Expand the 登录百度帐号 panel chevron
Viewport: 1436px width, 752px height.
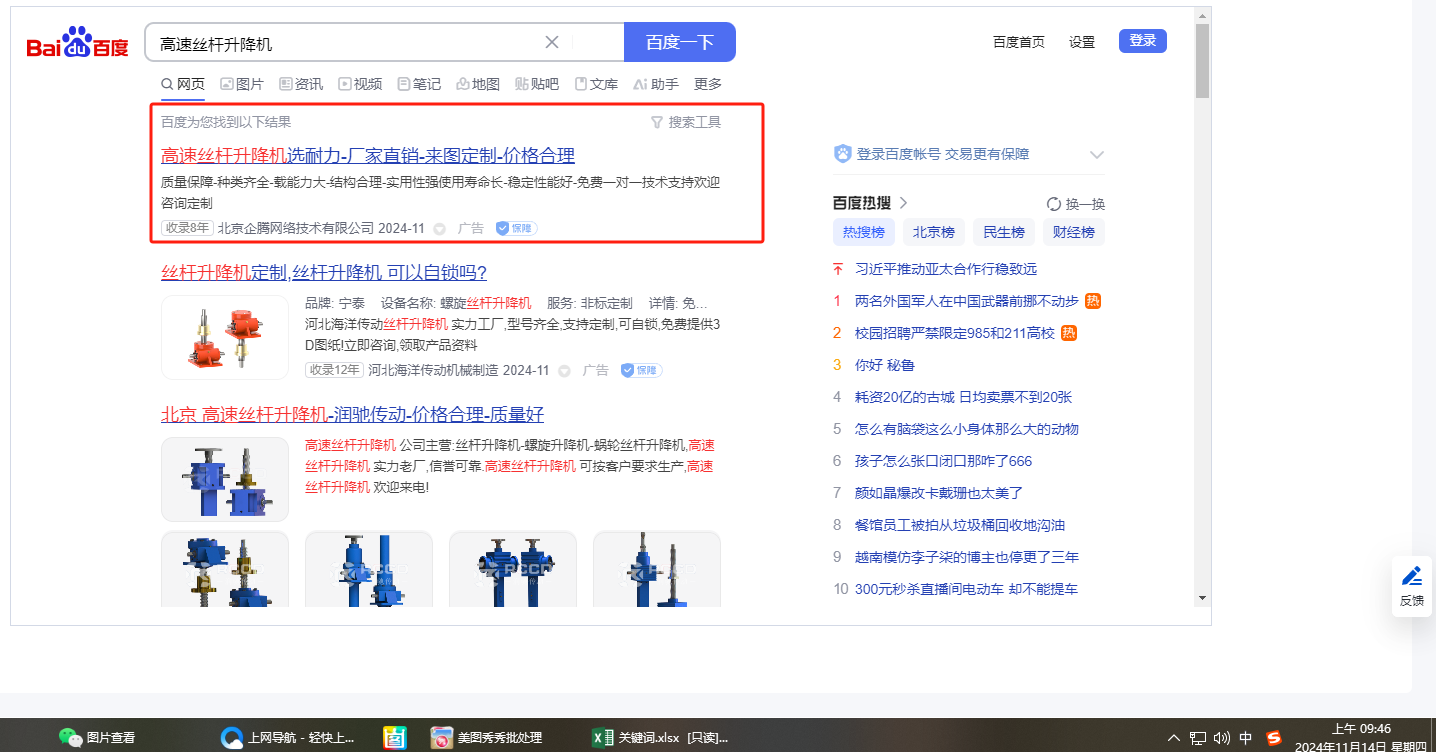1096,154
